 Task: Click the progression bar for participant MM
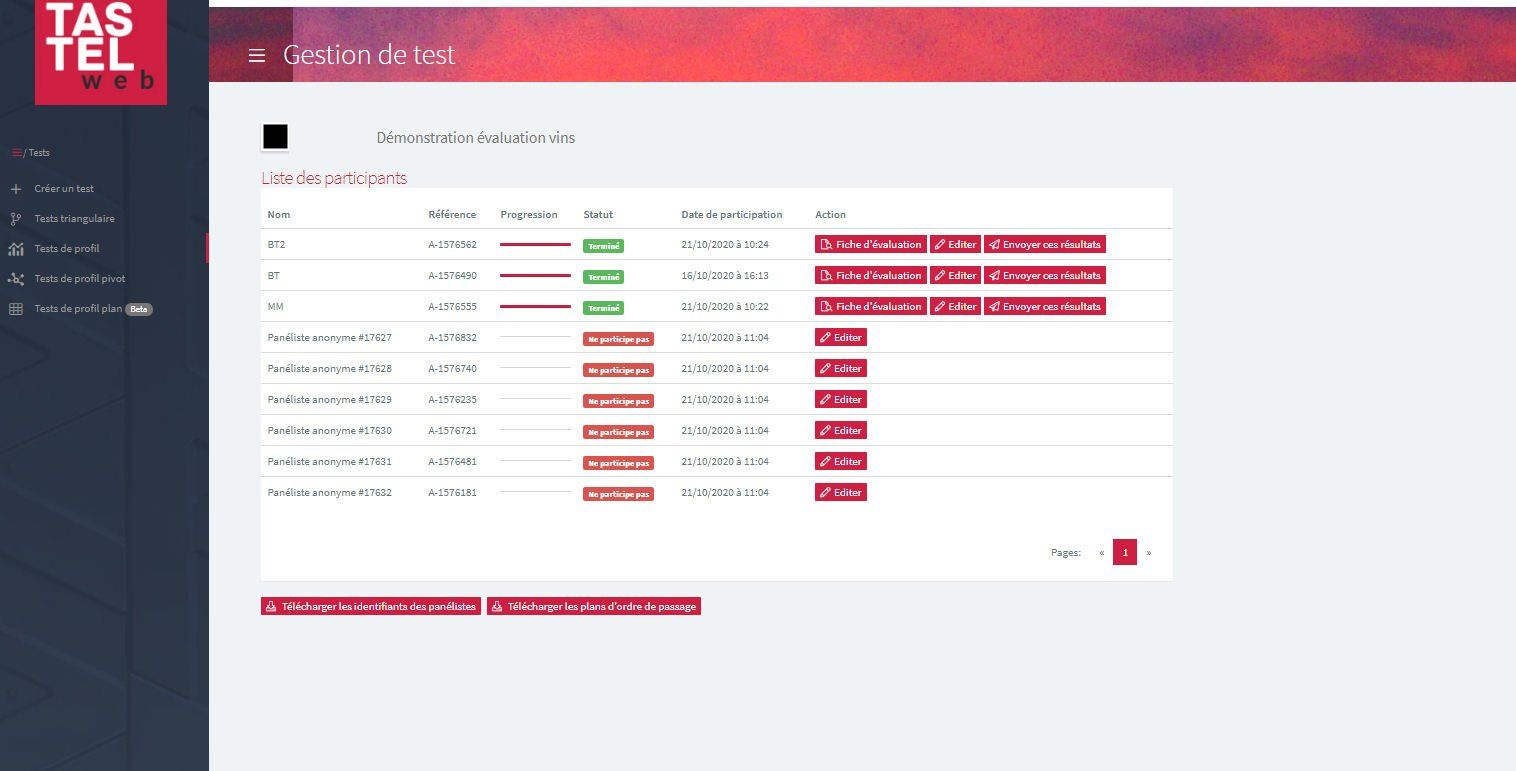tap(534, 306)
